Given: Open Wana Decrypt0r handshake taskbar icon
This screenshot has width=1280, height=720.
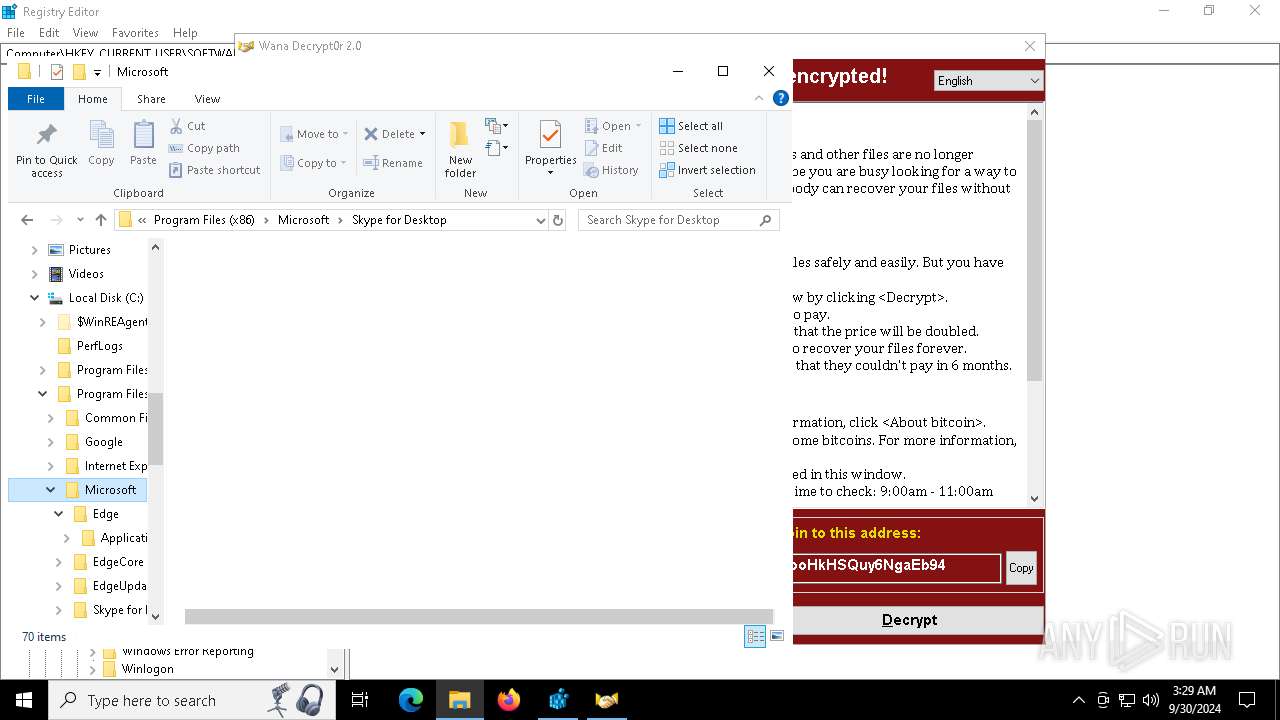Looking at the screenshot, I should (607, 700).
